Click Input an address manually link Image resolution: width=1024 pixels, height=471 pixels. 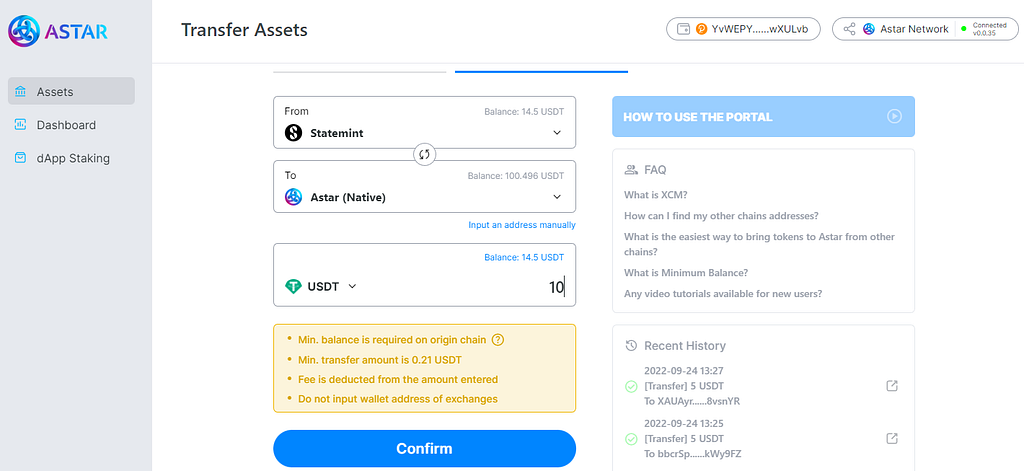[522, 225]
